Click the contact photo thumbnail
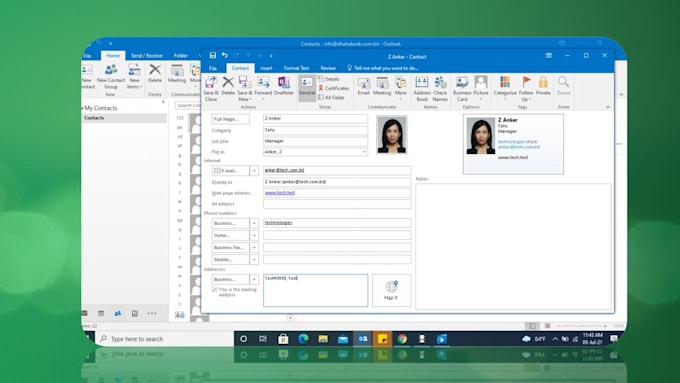 tap(392, 134)
